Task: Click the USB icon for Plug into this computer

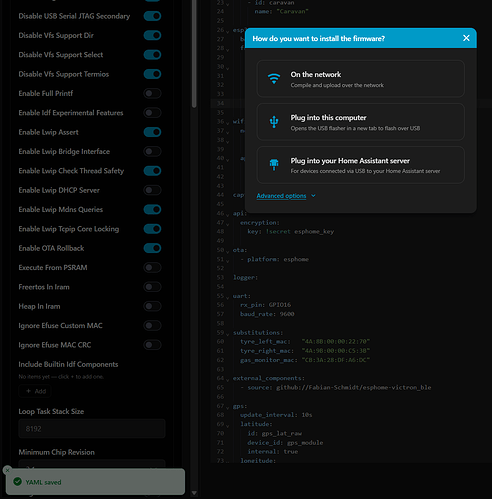Action: 274,122
